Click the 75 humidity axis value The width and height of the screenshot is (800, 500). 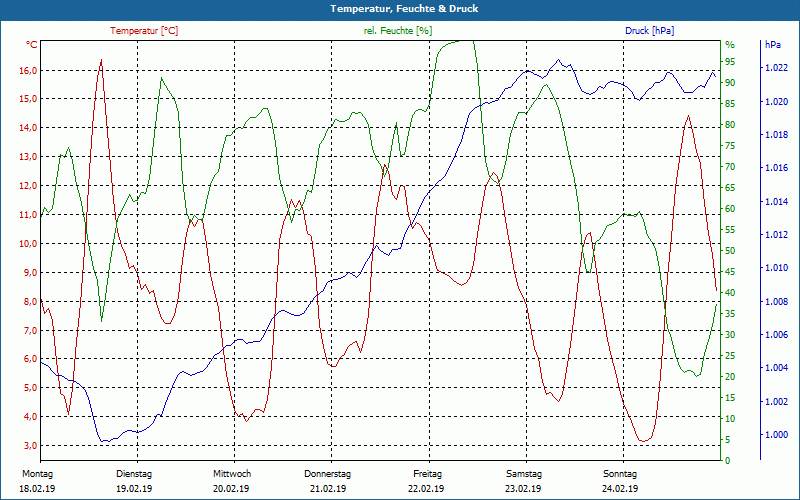(x=730, y=145)
